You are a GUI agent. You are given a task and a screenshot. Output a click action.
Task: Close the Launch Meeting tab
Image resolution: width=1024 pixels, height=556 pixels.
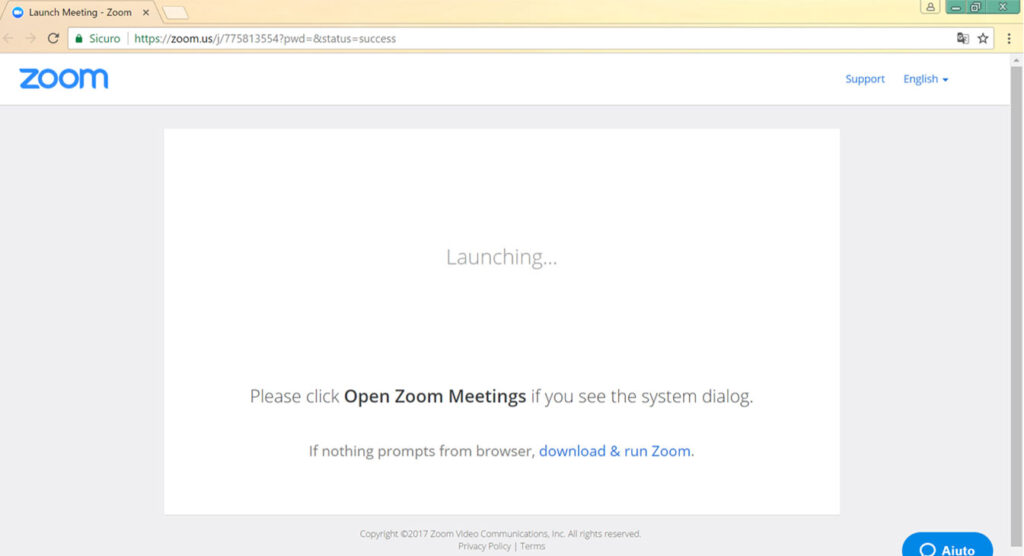(x=144, y=13)
